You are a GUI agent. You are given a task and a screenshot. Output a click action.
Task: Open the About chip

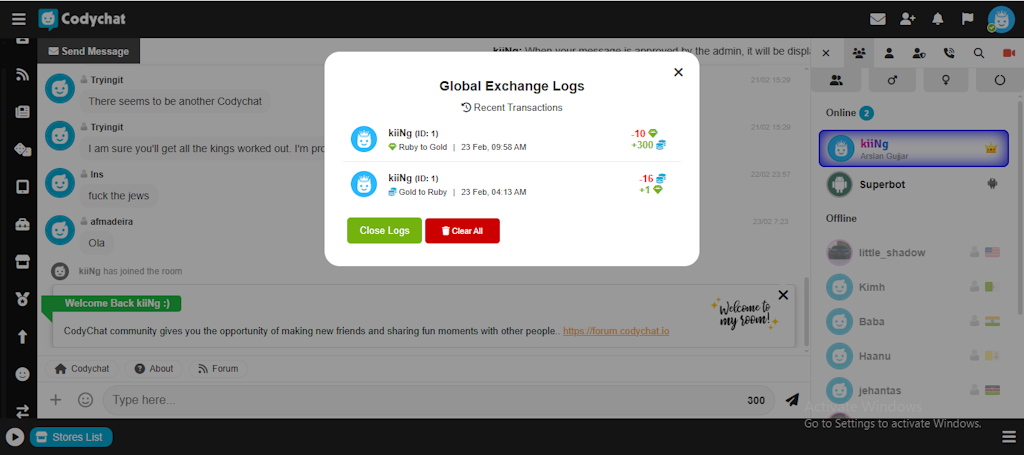click(153, 369)
